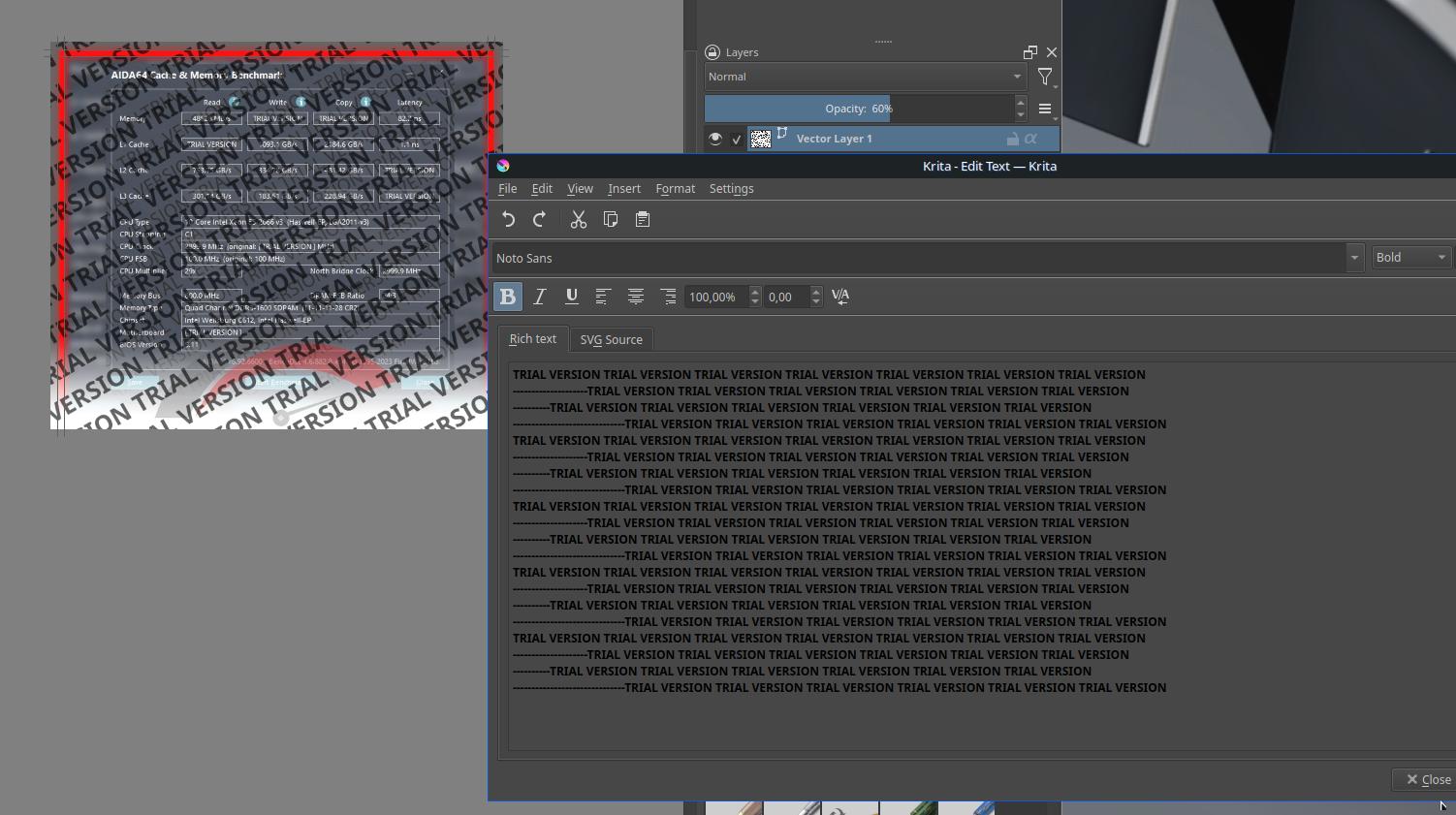Click the watermarked image on the canvas

tap(276, 235)
